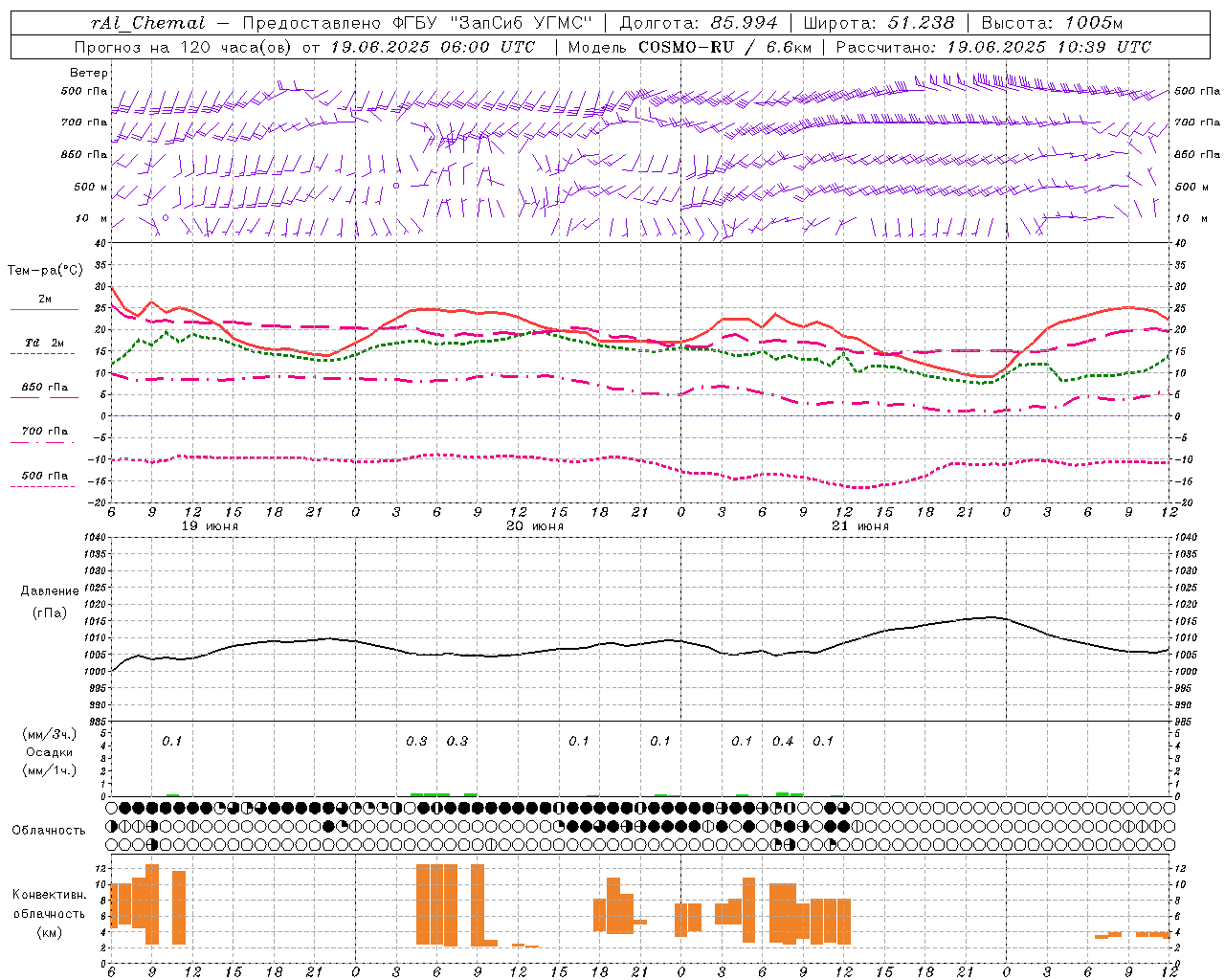Click the station name rAl_Chemal in the header
Image resolution: width=1225 pixels, height=980 pixels.
click(x=146, y=23)
